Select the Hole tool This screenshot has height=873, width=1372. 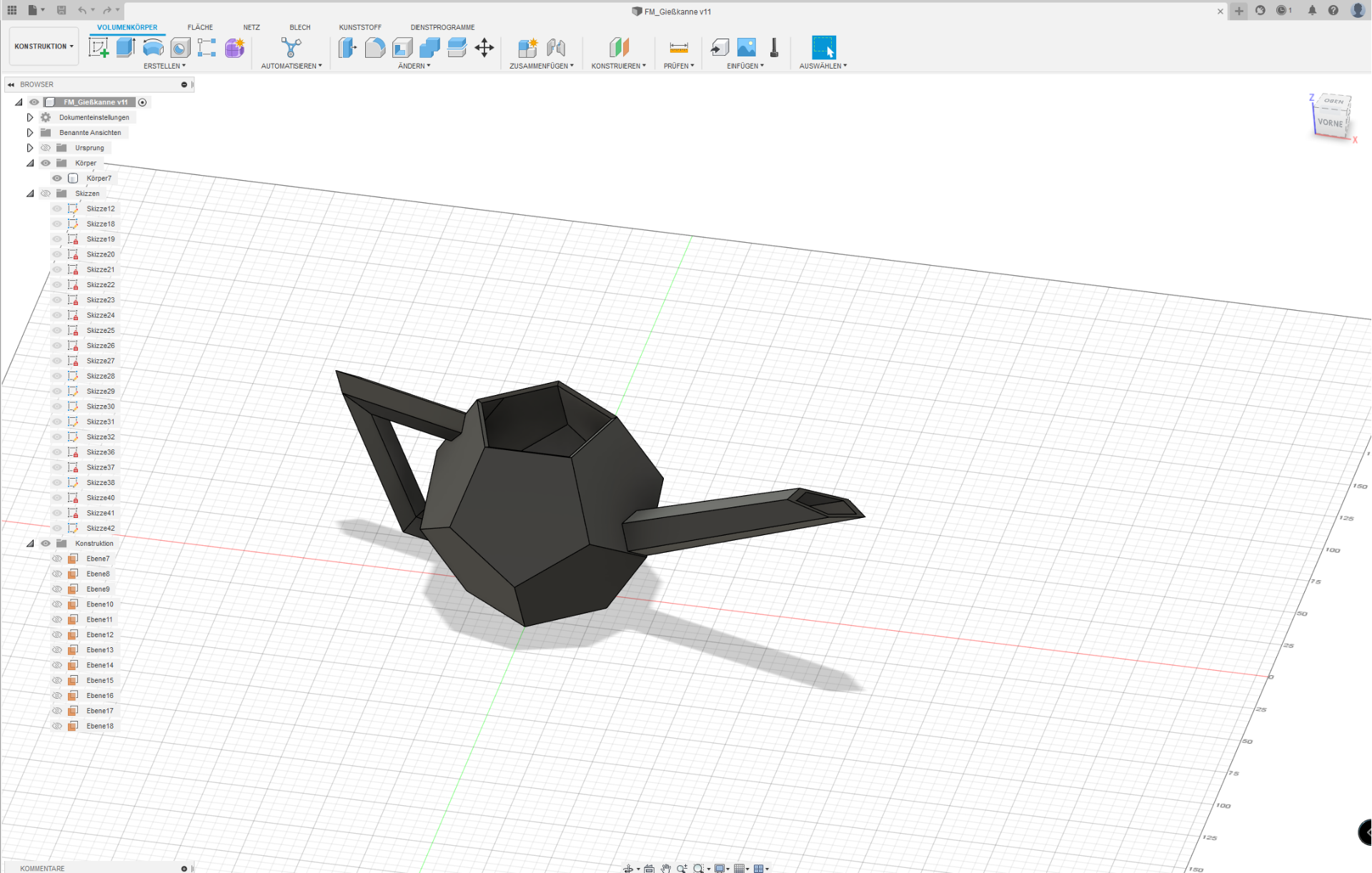coord(180,48)
